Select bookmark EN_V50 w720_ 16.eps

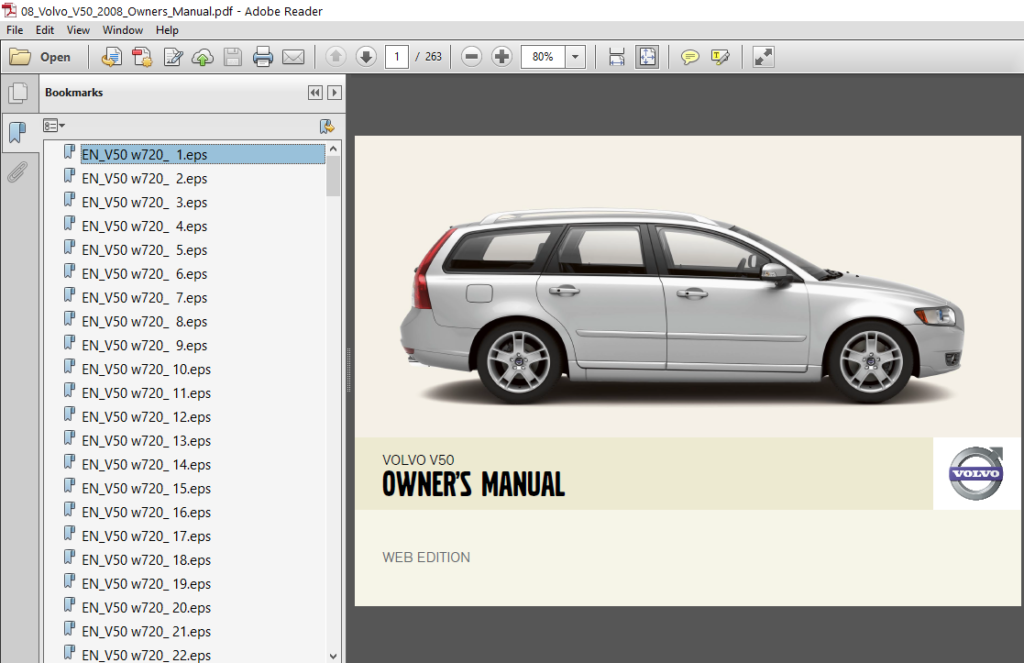pyautogui.click(x=146, y=512)
